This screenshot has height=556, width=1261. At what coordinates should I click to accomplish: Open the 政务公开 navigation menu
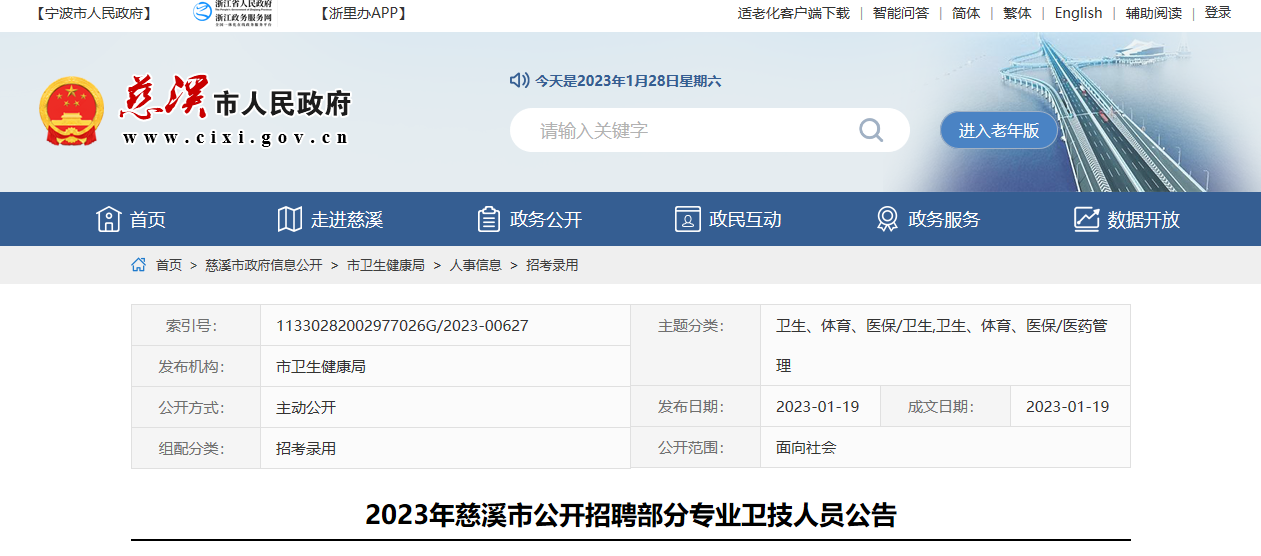[x=545, y=220]
